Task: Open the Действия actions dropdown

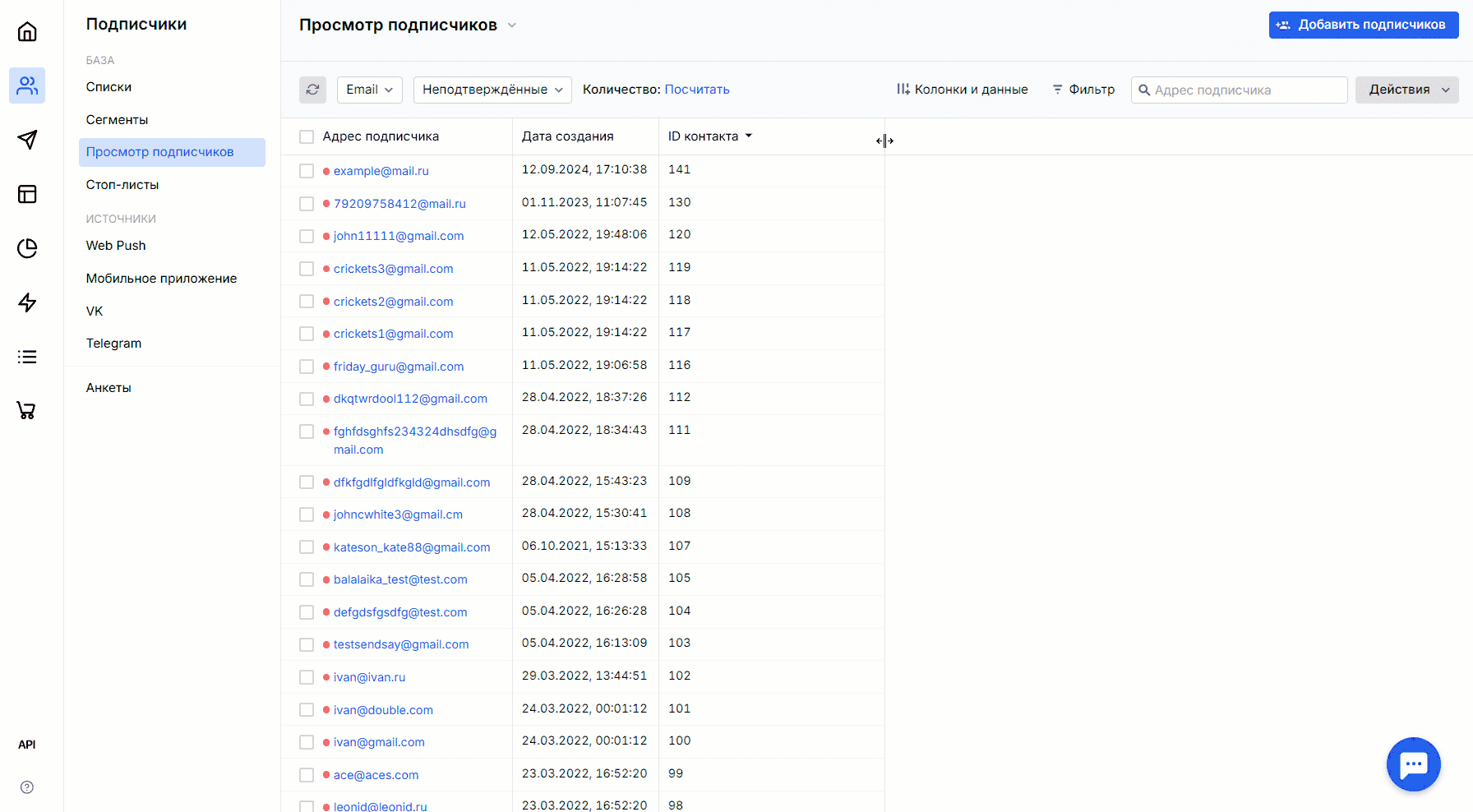Action: (1406, 90)
